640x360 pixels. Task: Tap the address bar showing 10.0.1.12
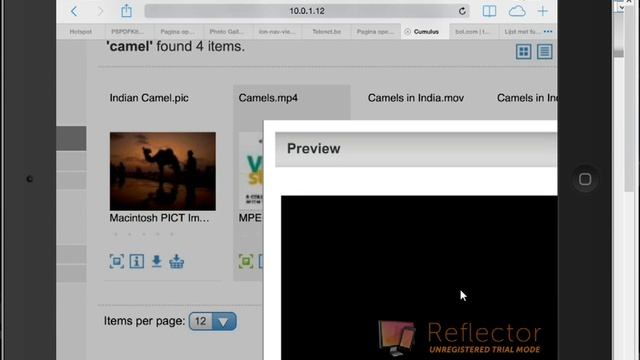coord(307,11)
